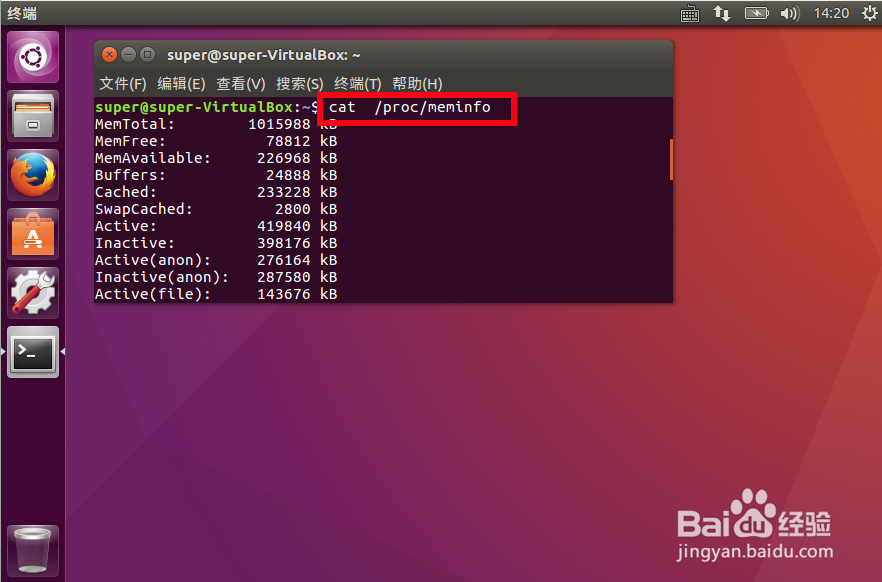Select the Terminal icon in the launcher
Viewport: 882px width, 582px height.
pos(33,352)
